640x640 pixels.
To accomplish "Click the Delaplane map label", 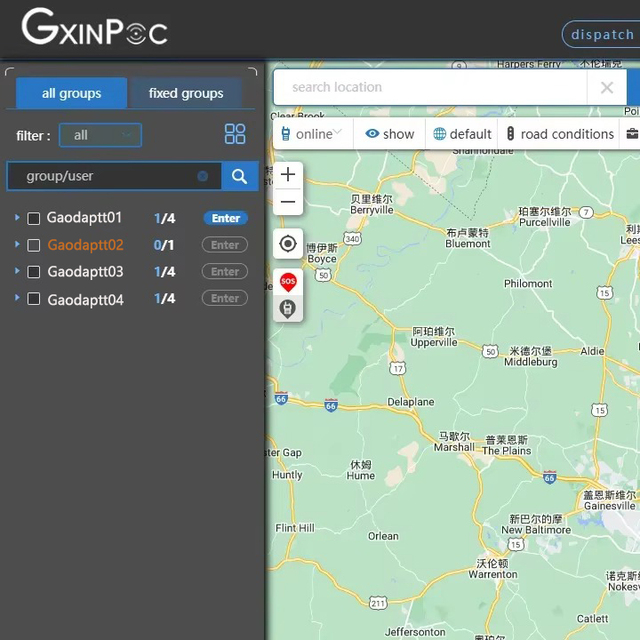I will (x=411, y=402).
